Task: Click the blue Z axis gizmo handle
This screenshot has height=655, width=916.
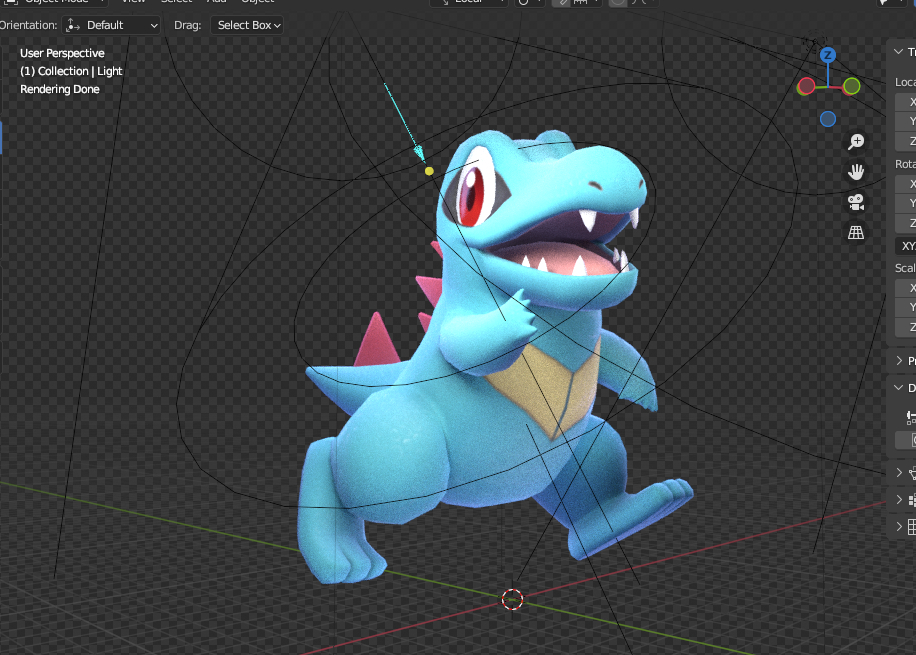Action: tap(827, 55)
